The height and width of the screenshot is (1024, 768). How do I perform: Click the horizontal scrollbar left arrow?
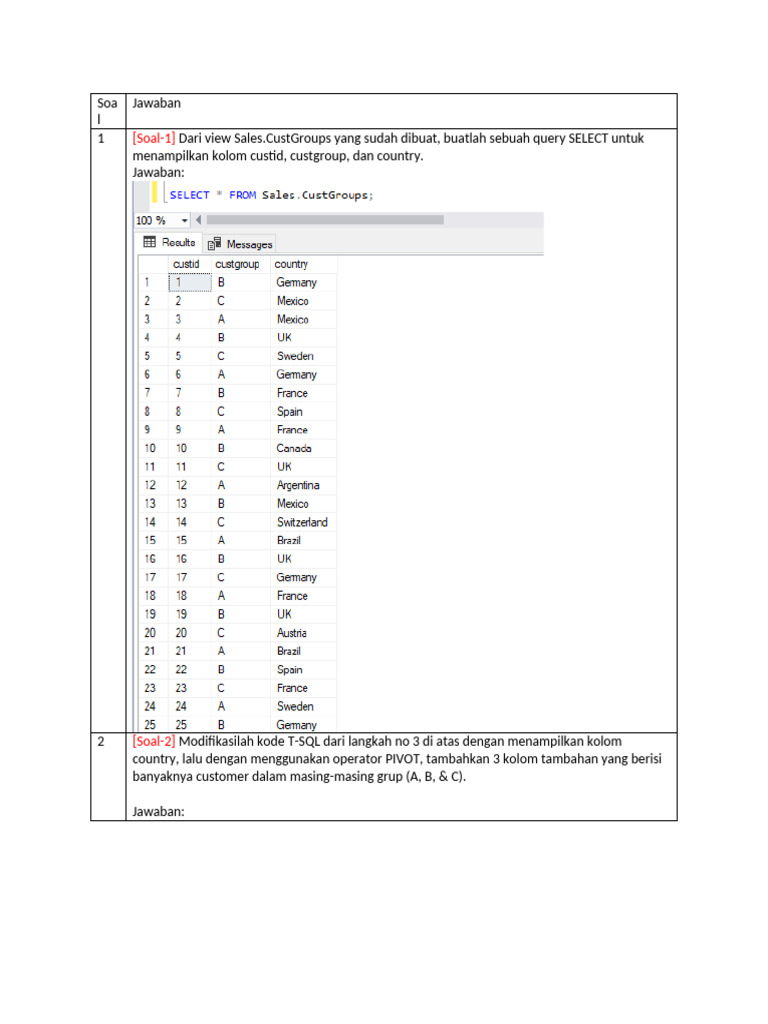point(199,220)
